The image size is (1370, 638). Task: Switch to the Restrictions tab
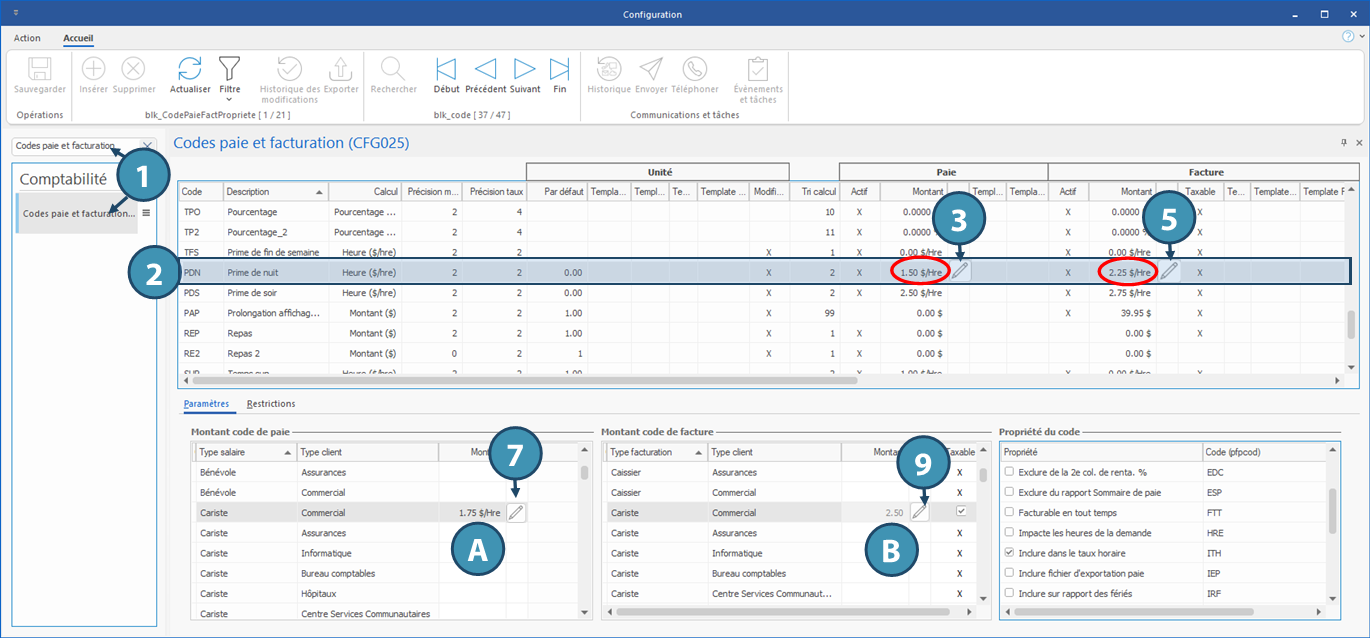pos(270,404)
